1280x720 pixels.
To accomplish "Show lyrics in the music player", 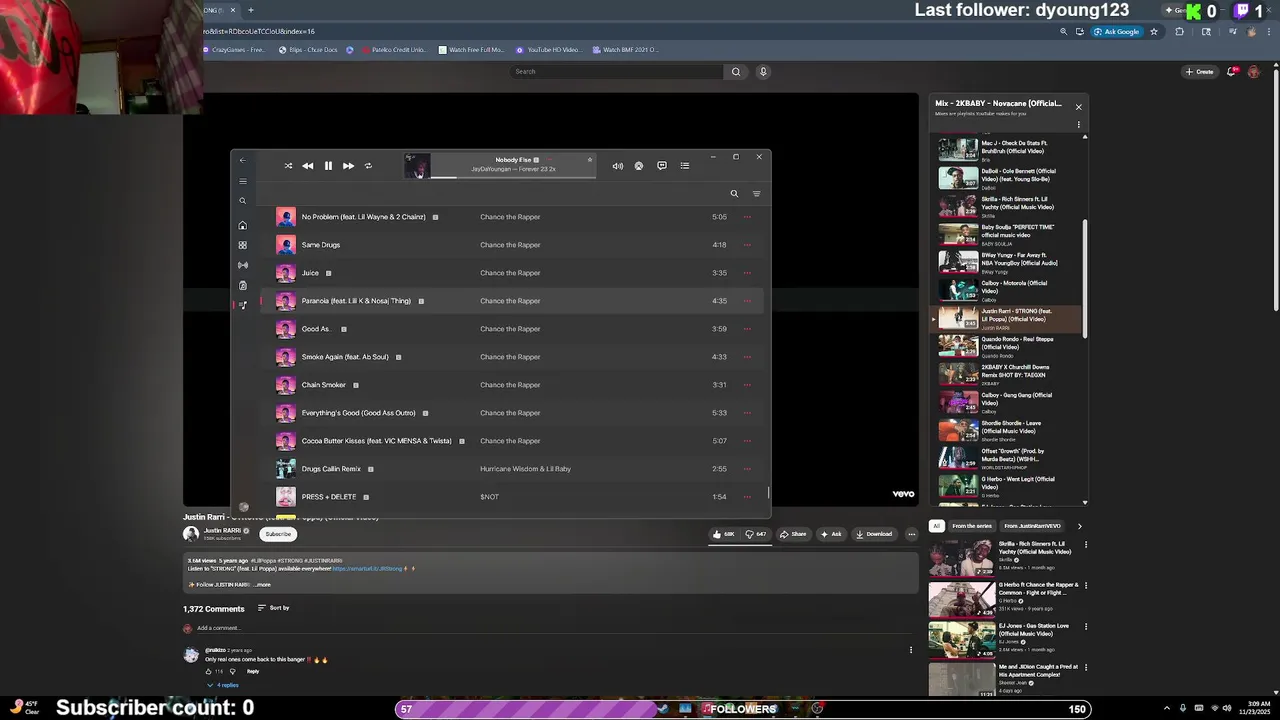I will point(662,166).
